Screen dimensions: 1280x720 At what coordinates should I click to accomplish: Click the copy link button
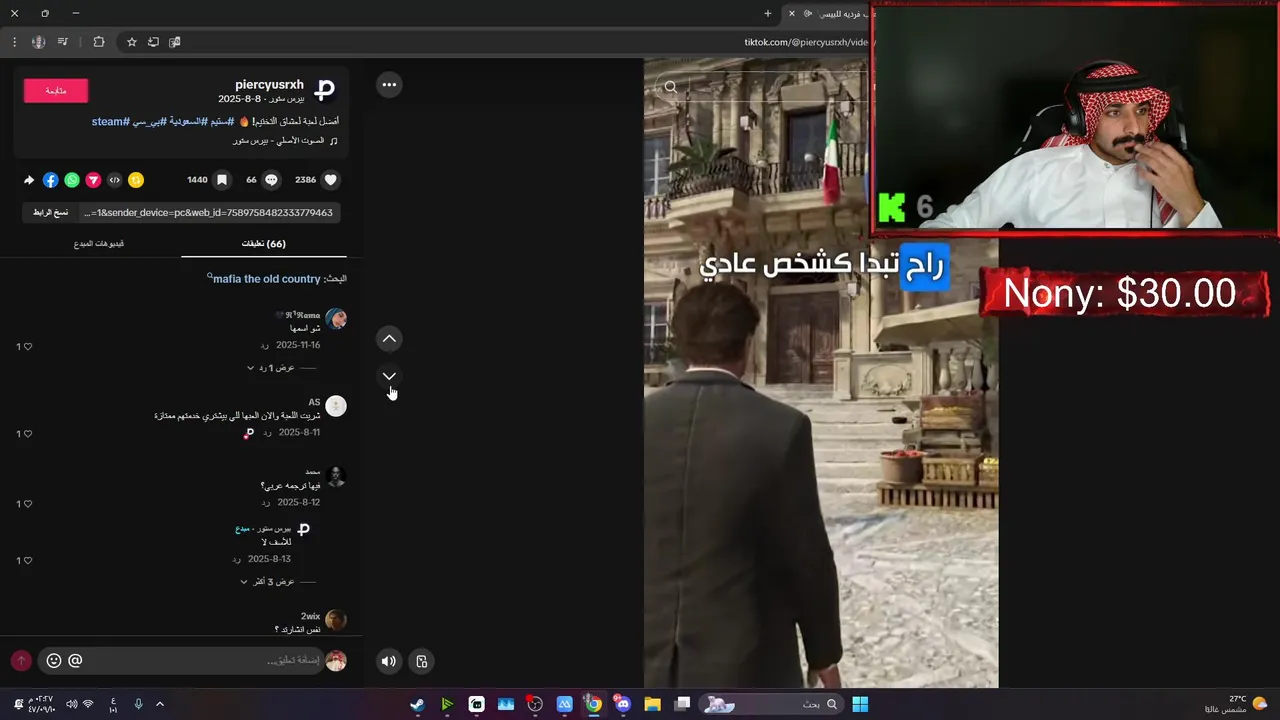(x=50, y=212)
